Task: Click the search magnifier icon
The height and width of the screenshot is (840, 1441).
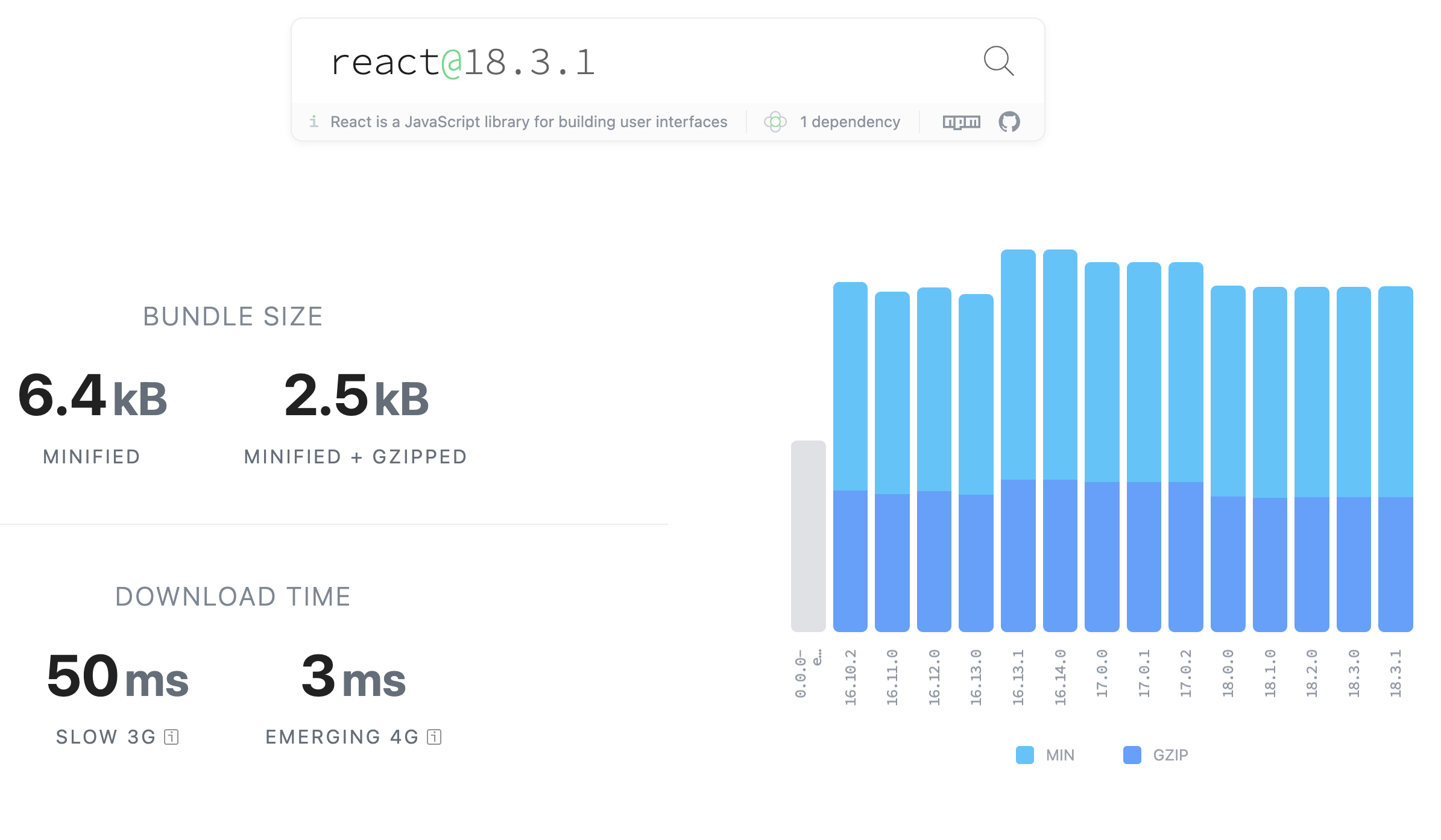Action: 998,61
